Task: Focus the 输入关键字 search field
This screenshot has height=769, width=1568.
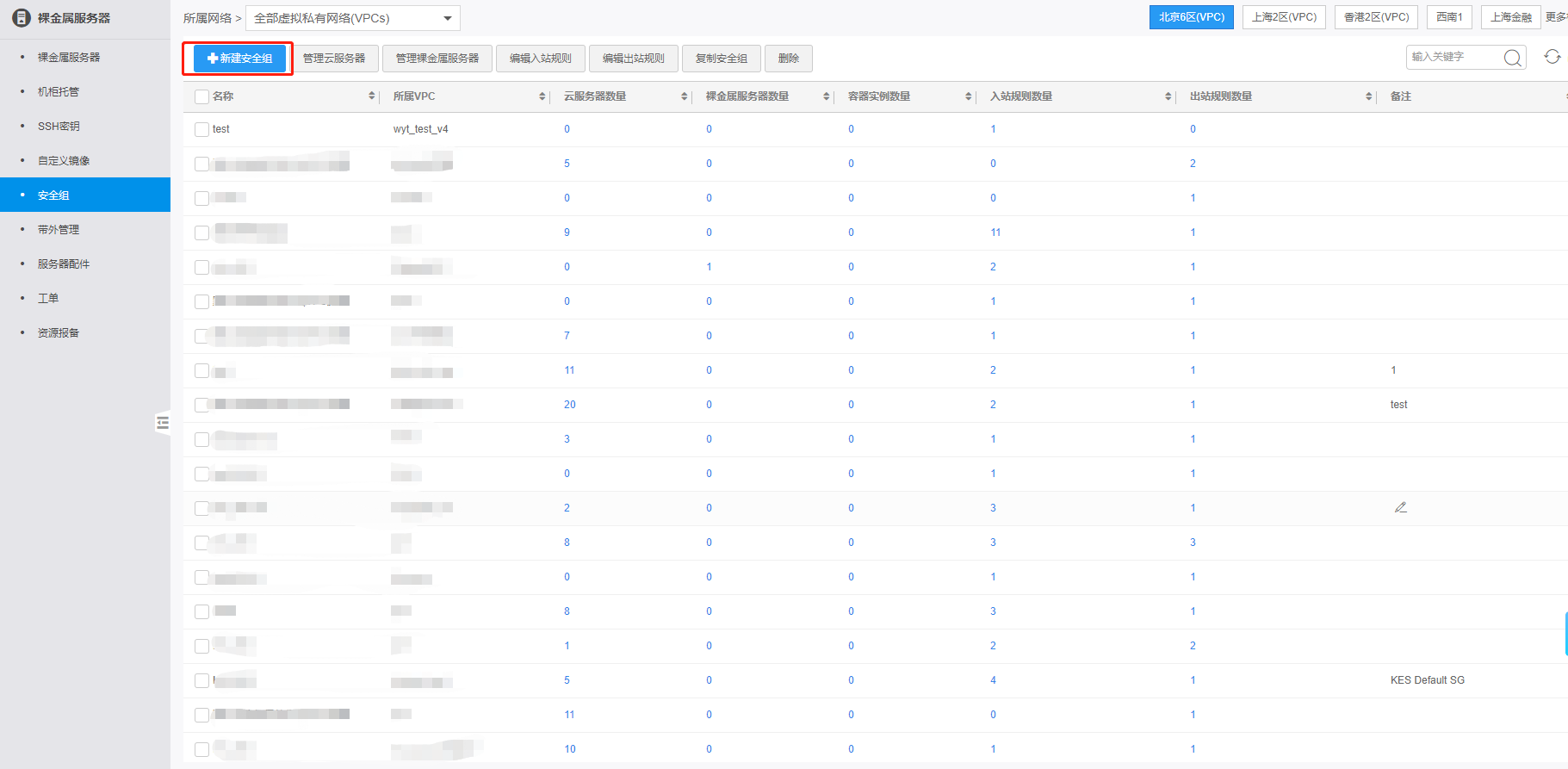Action: pyautogui.click(x=1453, y=57)
